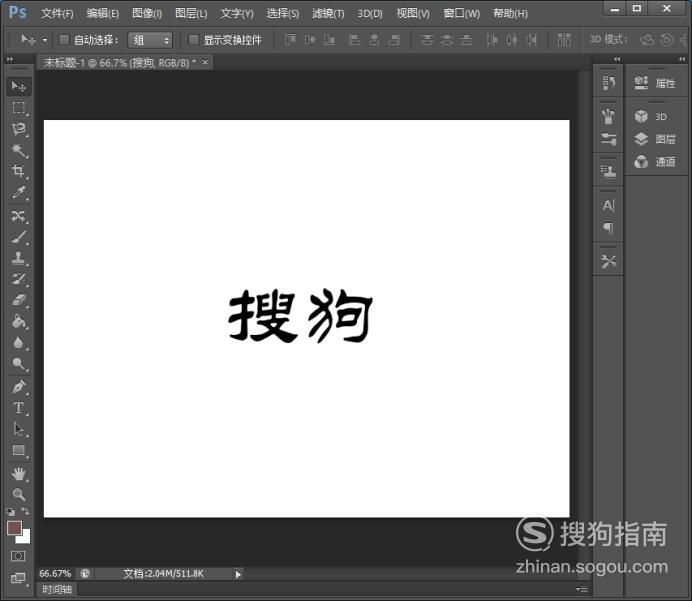The image size is (692, 601).
Task: Toggle Quick Mask mode
Action: pyautogui.click(x=18, y=556)
